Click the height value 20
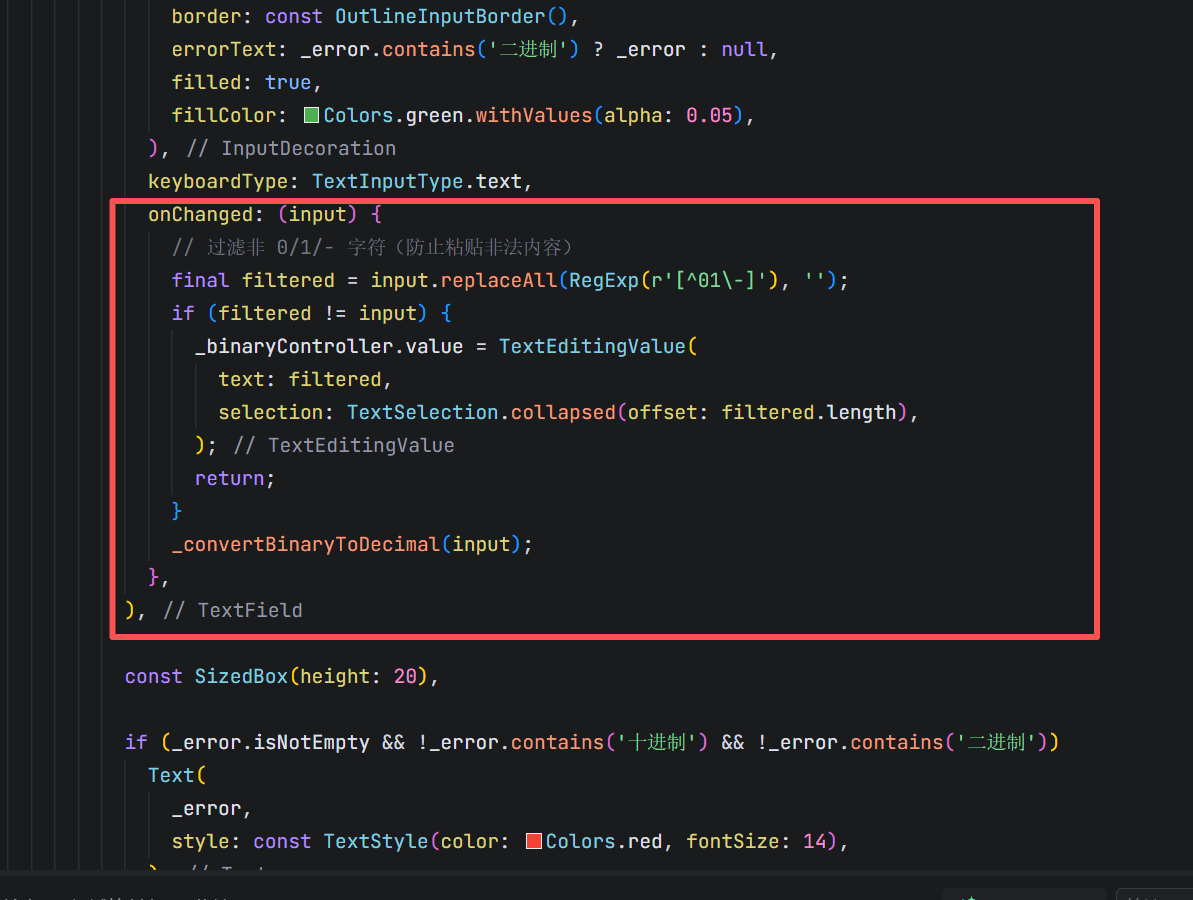This screenshot has width=1193, height=900. (x=405, y=676)
